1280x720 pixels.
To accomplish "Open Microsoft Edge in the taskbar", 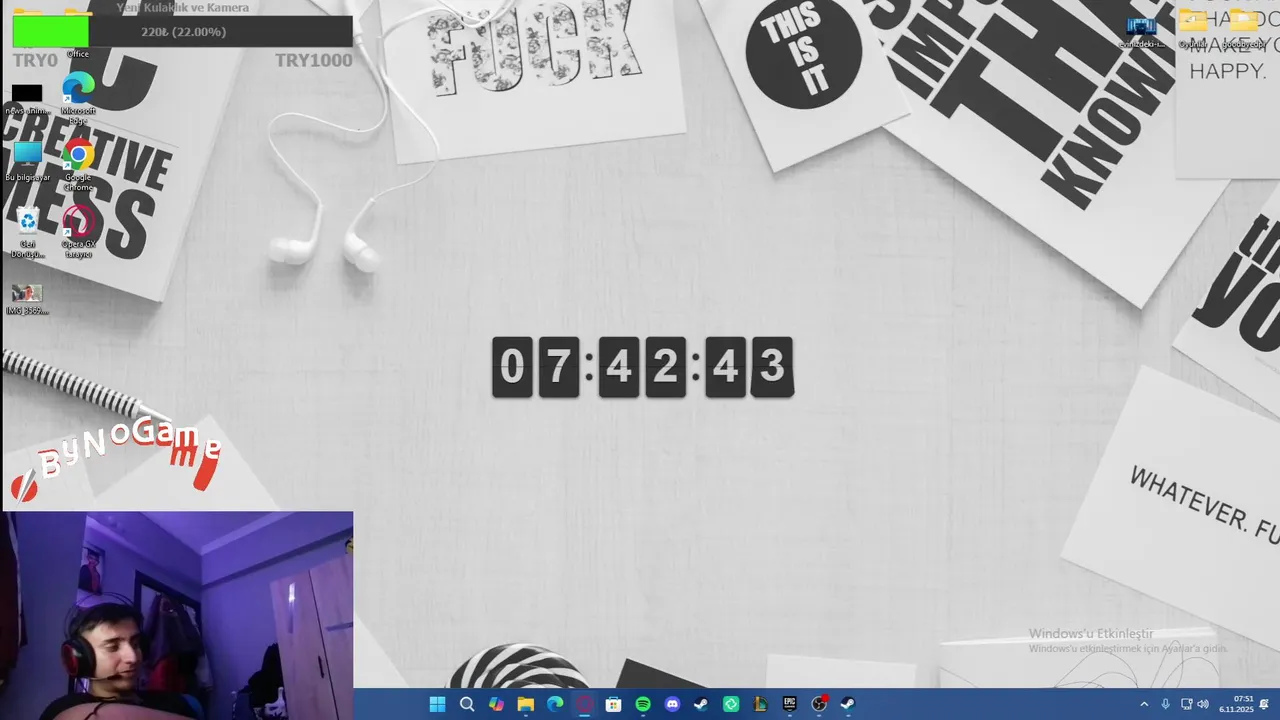I will (x=555, y=704).
